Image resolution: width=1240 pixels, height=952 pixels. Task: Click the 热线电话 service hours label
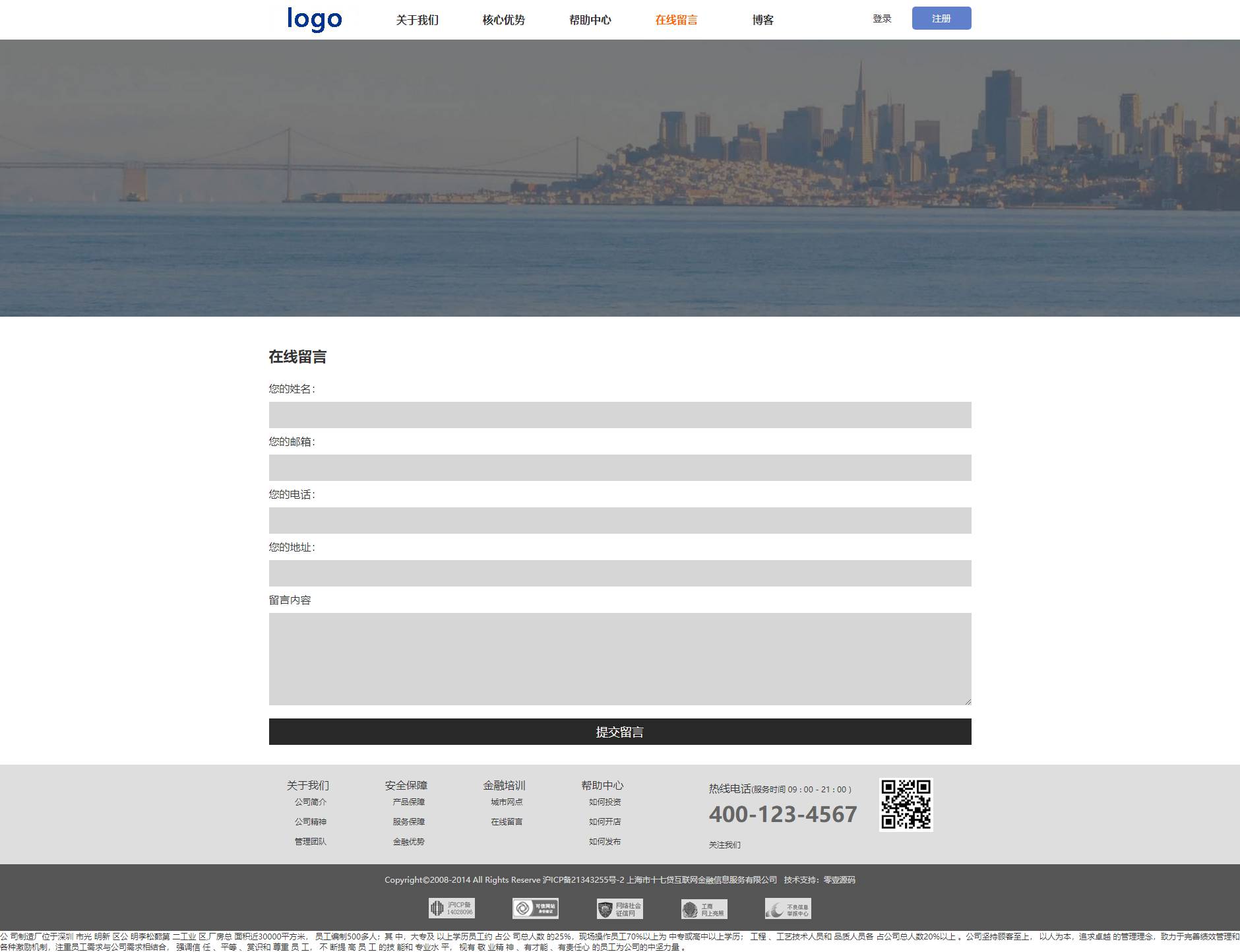click(x=780, y=789)
